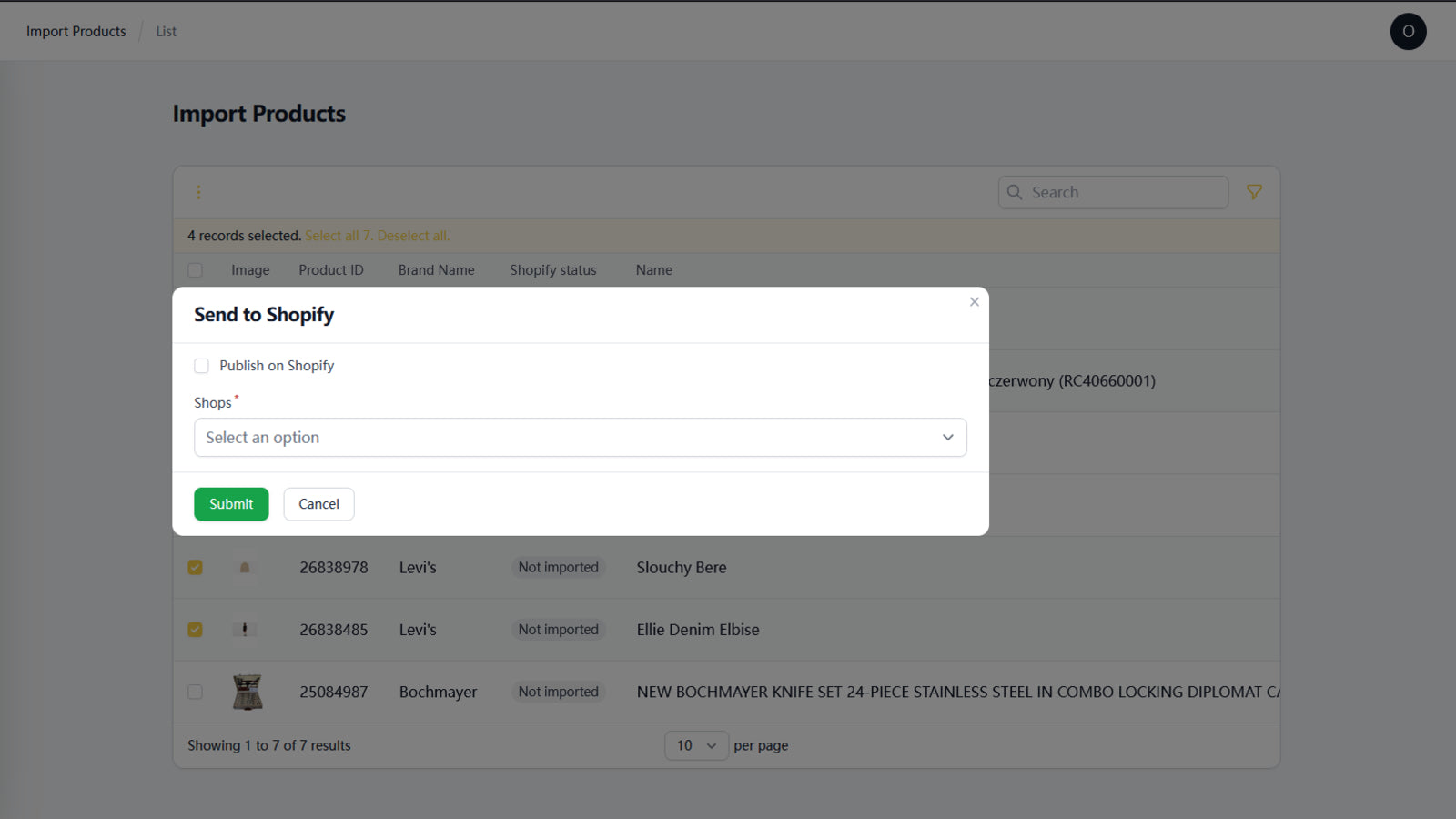
Task: Go to Import Products breadcrumb
Action: tap(76, 31)
